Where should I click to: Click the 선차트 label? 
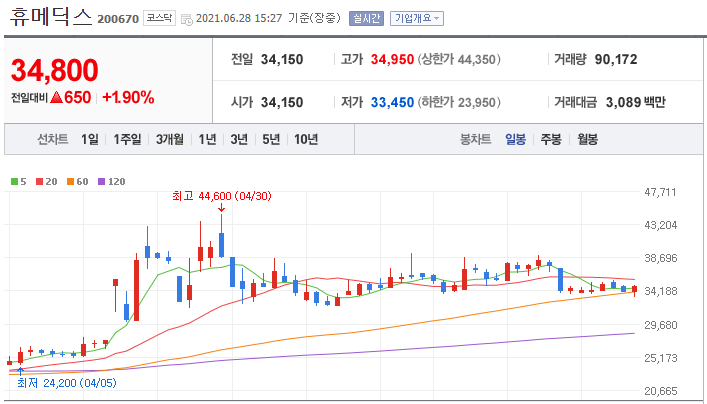coord(53,139)
